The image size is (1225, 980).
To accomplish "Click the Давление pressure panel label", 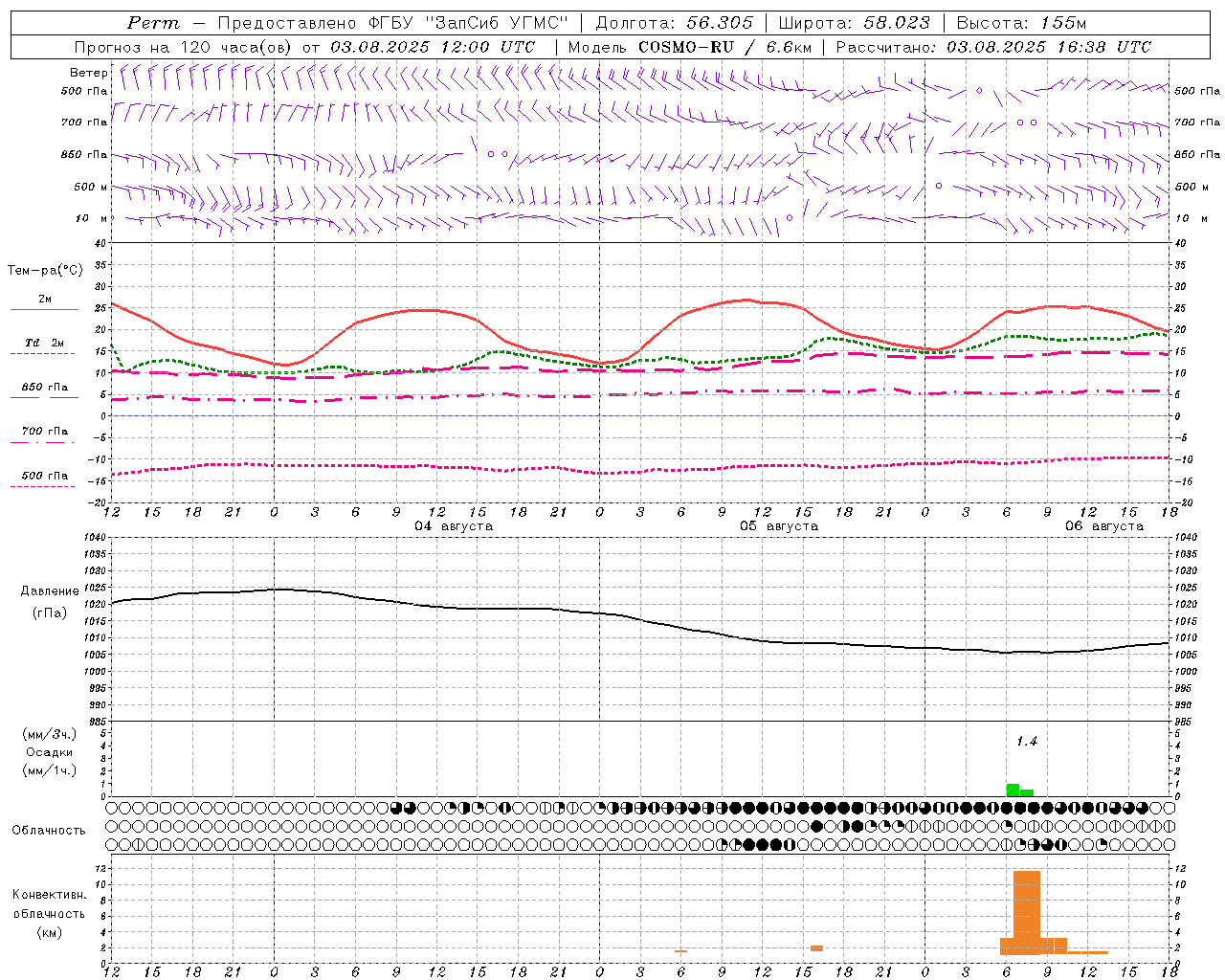I will coord(50,591).
